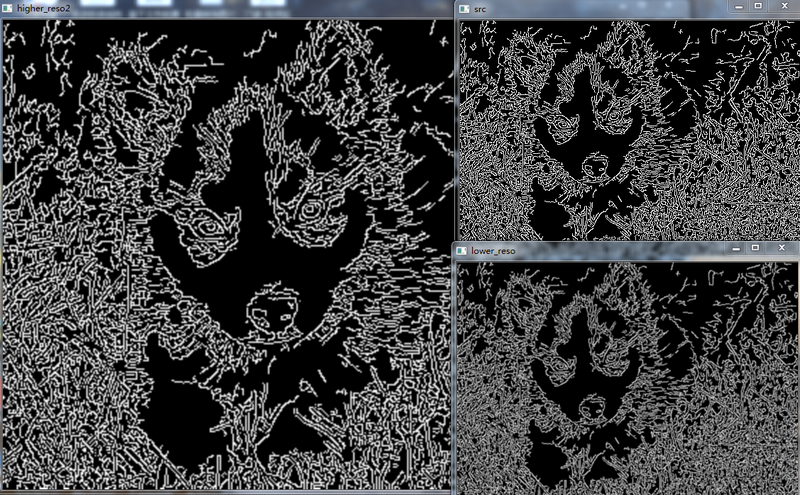The image size is (800, 495).
Task: Select the higher_reso2 window title text
Action: (x=43, y=9)
